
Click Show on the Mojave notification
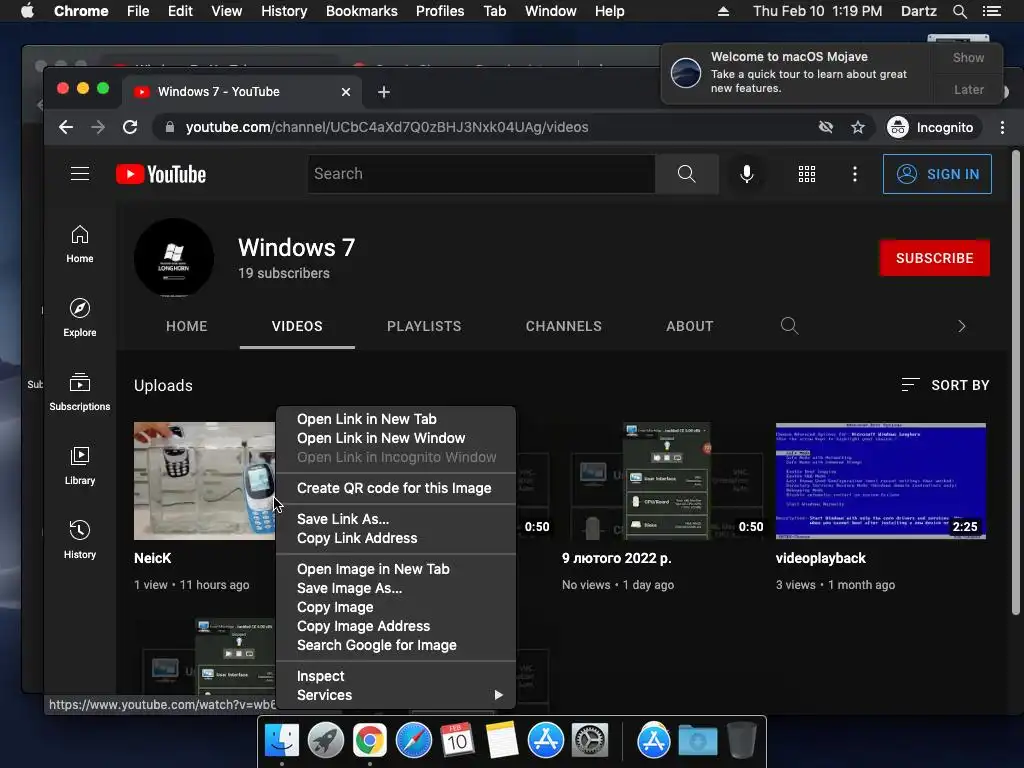(x=968, y=57)
